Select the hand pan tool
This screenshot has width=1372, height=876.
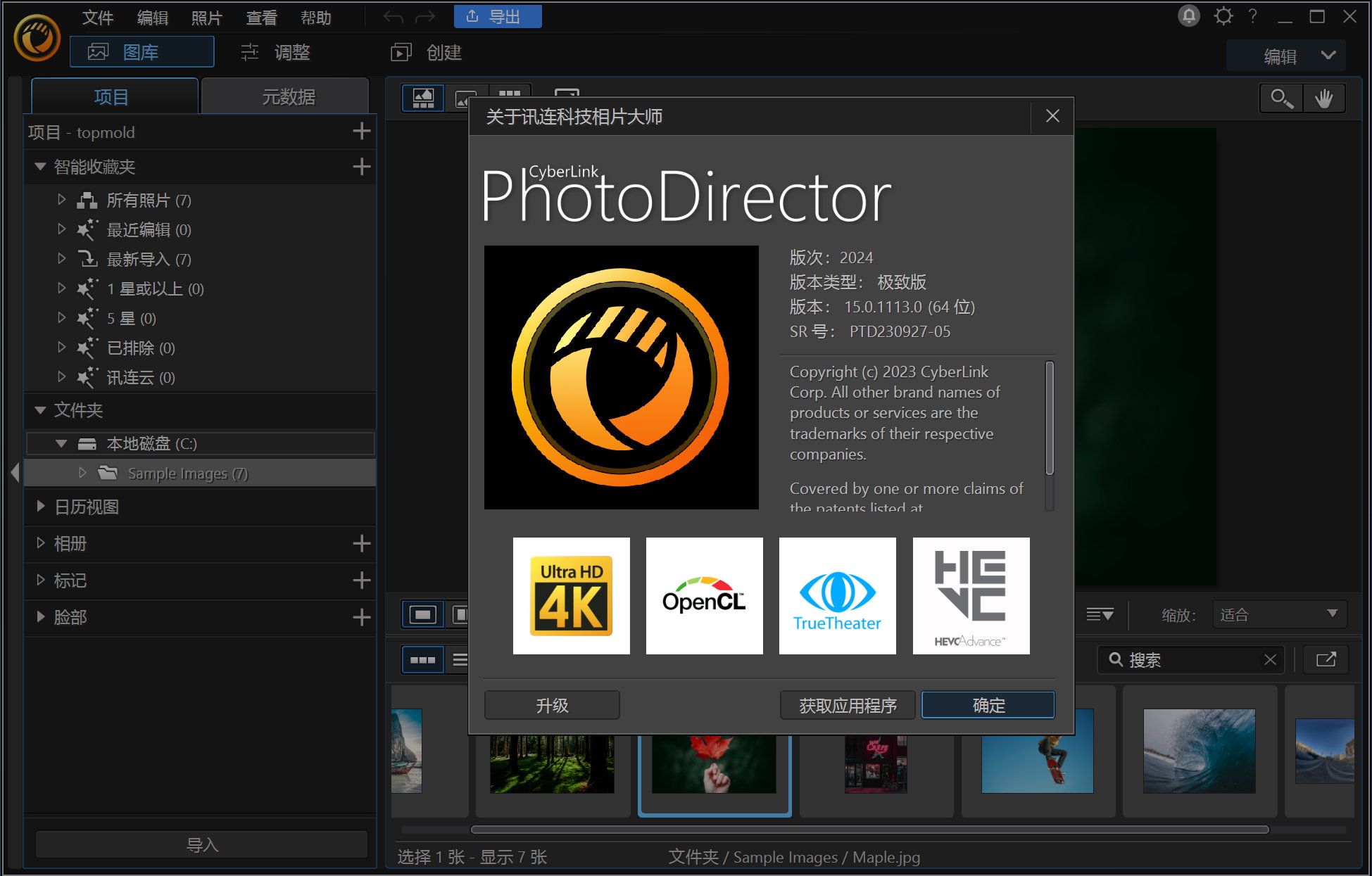[1324, 99]
